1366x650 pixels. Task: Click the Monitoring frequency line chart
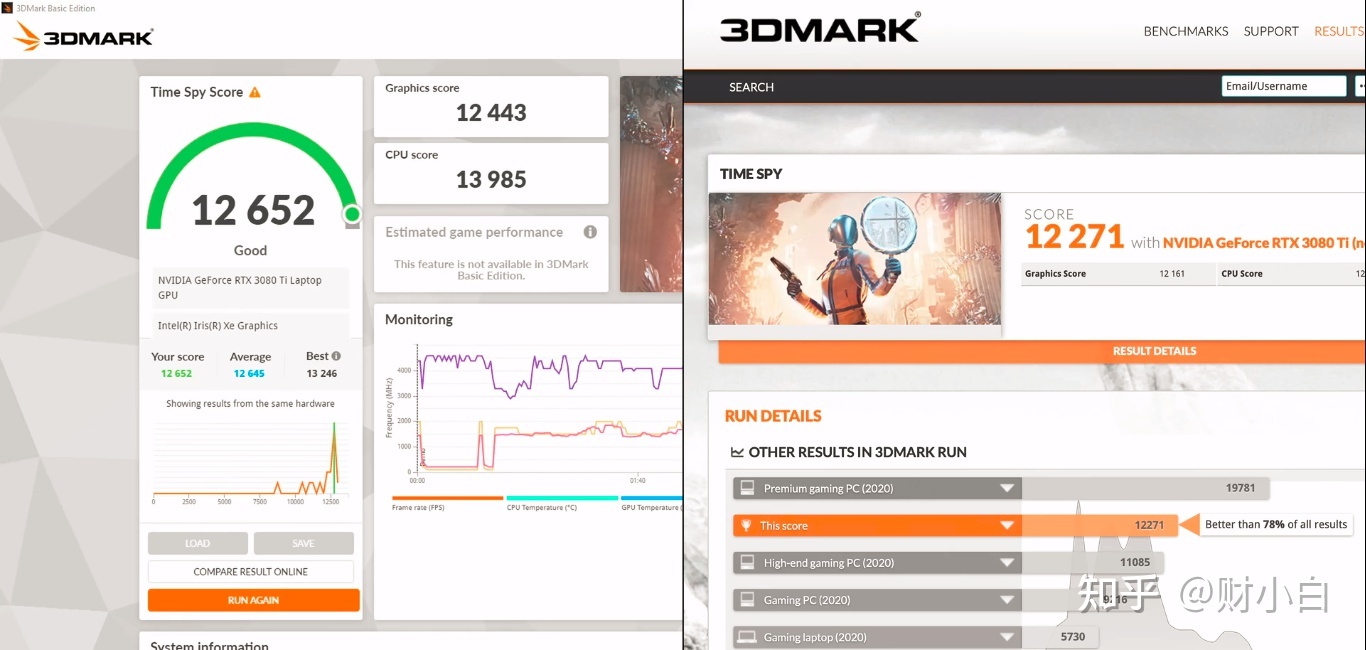click(x=550, y=408)
